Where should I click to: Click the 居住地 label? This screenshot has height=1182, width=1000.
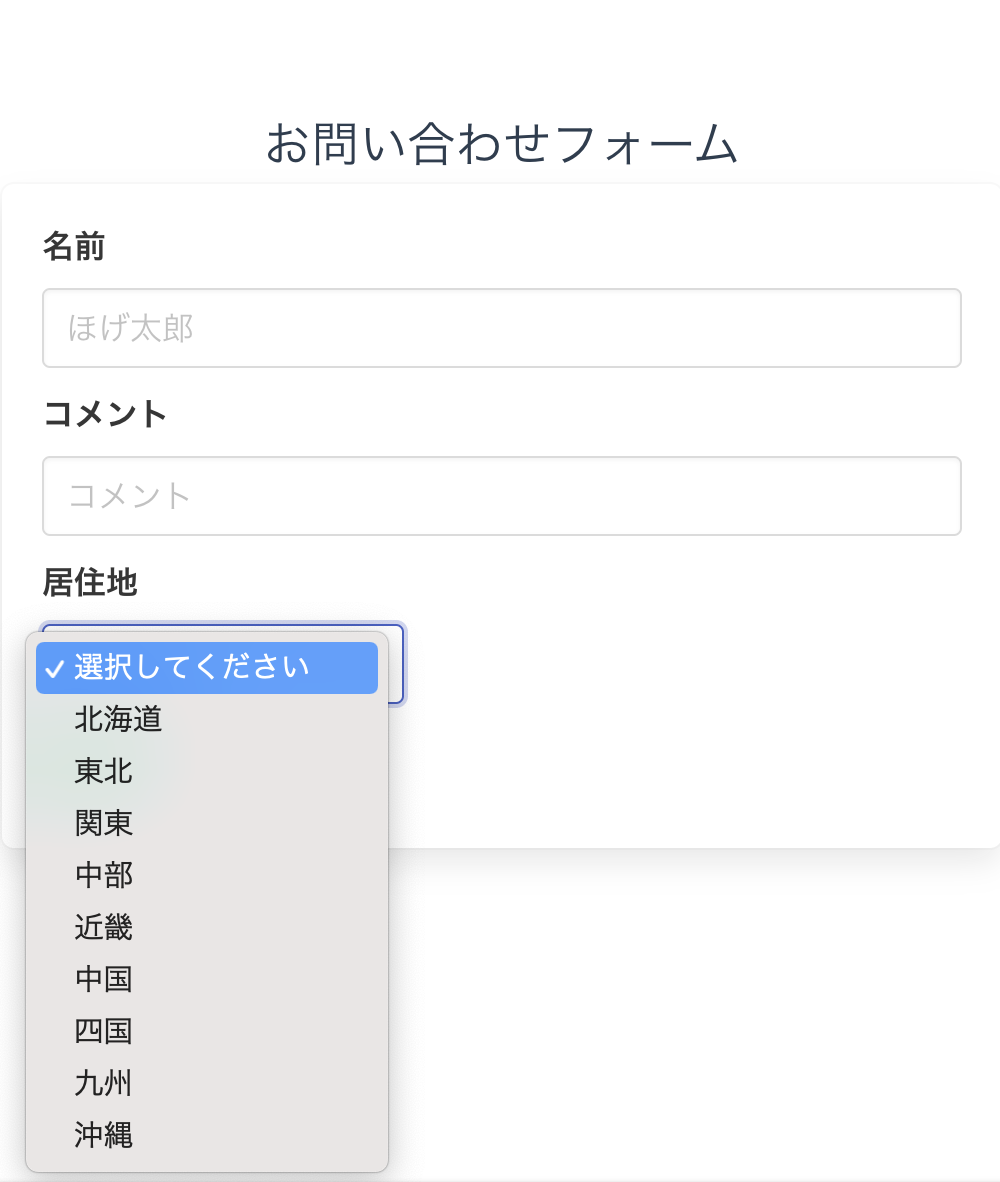90,582
